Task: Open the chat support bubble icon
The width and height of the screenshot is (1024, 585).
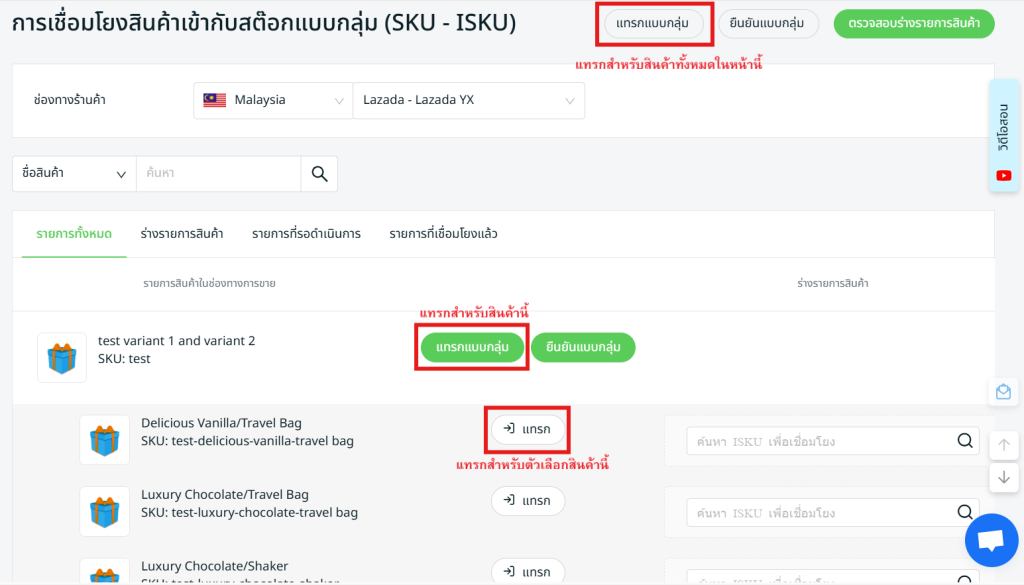Action: [990, 540]
